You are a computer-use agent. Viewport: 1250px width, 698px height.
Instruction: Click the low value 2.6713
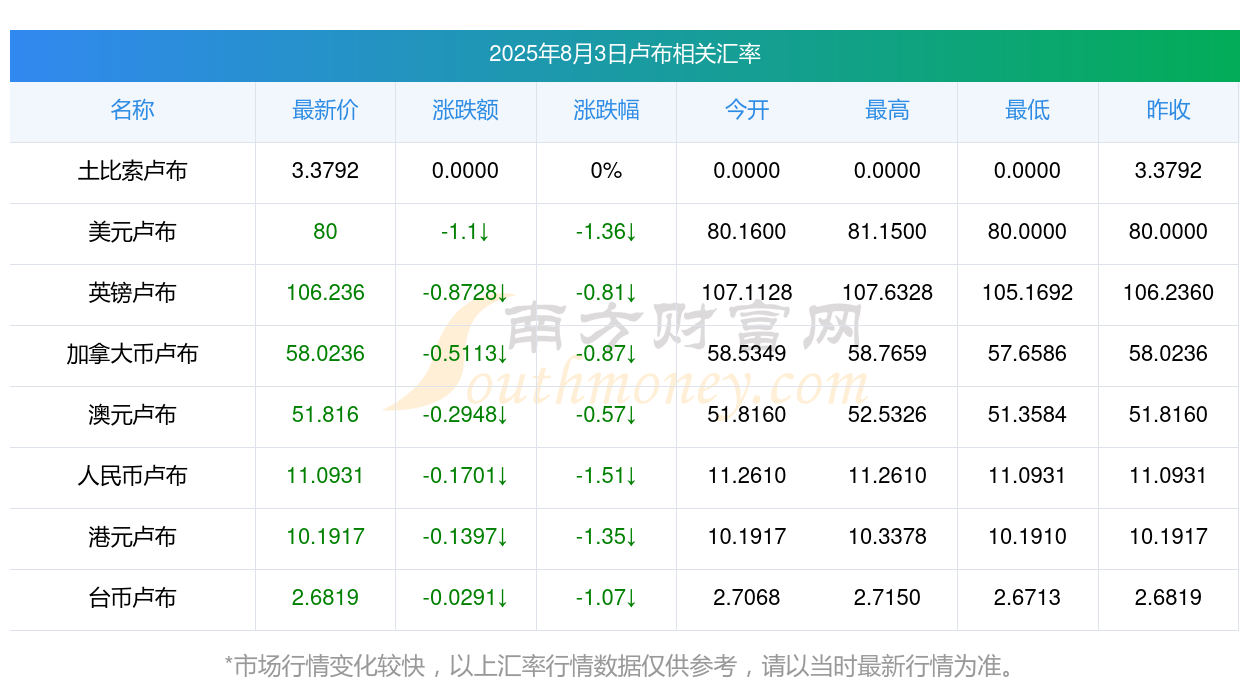coord(1028,598)
